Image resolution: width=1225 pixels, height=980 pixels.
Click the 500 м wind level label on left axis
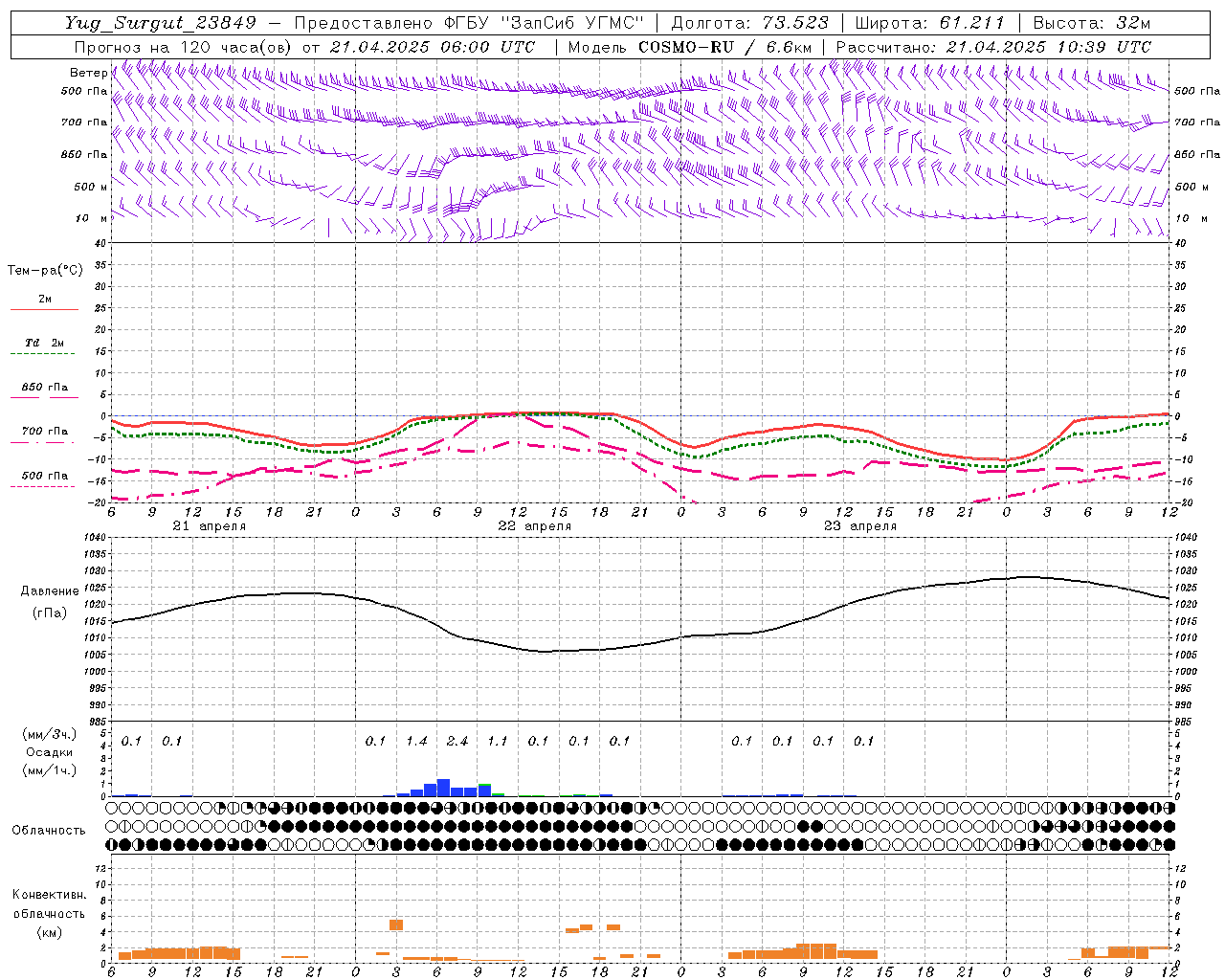point(91,187)
